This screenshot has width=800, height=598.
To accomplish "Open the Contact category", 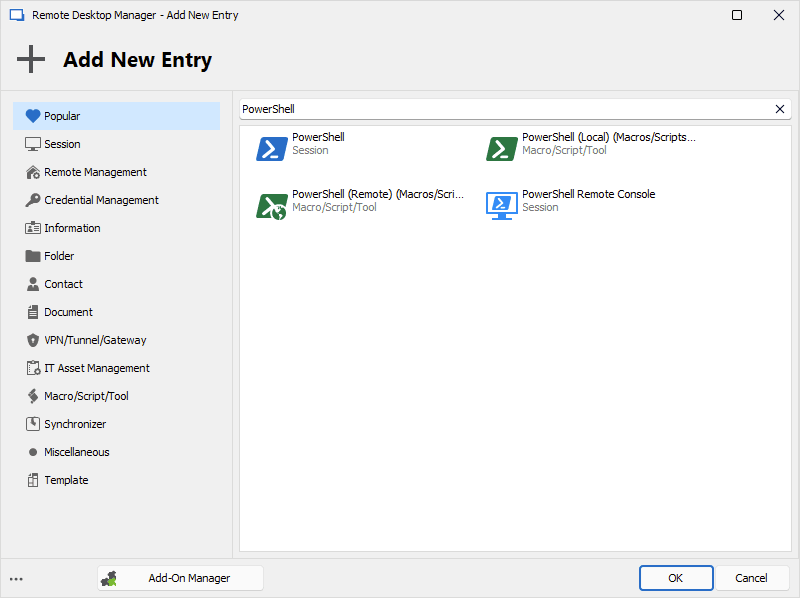I will pyautogui.click(x=63, y=284).
